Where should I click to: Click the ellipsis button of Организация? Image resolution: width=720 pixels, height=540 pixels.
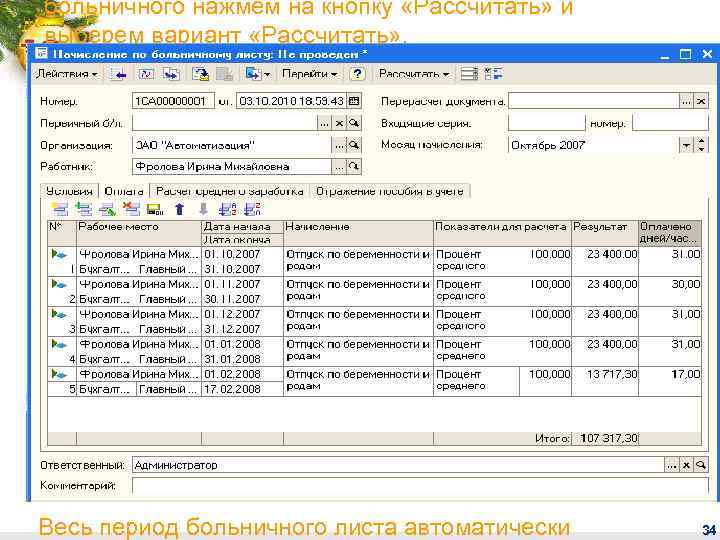[339, 145]
